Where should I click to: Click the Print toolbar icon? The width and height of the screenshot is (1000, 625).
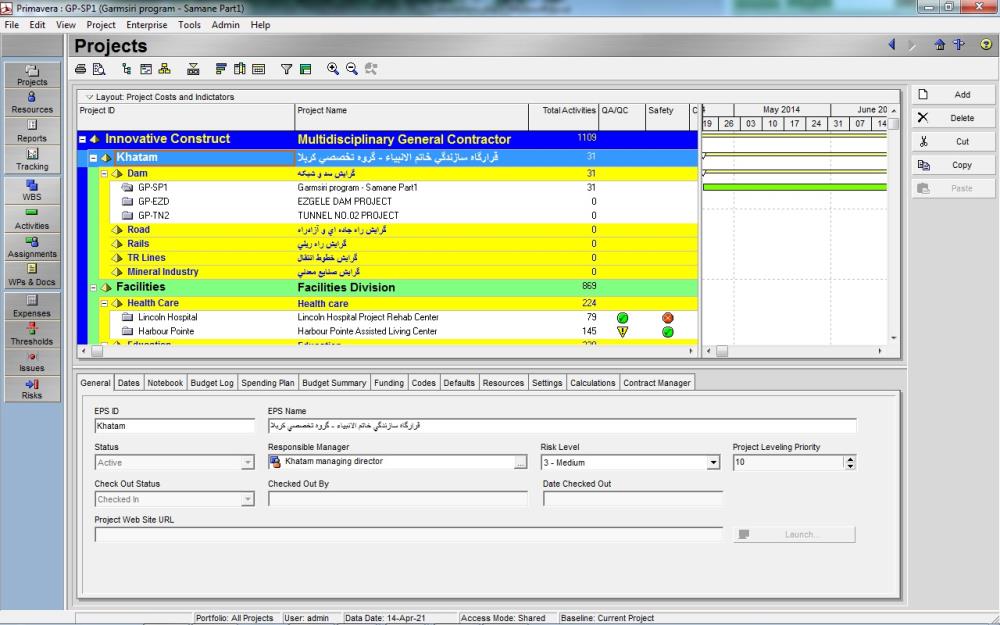(x=80, y=69)
